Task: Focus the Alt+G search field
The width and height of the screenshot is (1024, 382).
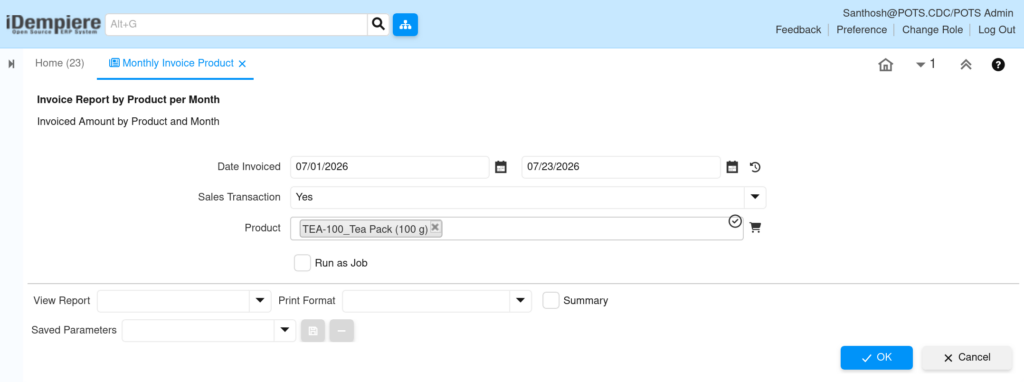Action: (236, 25)
